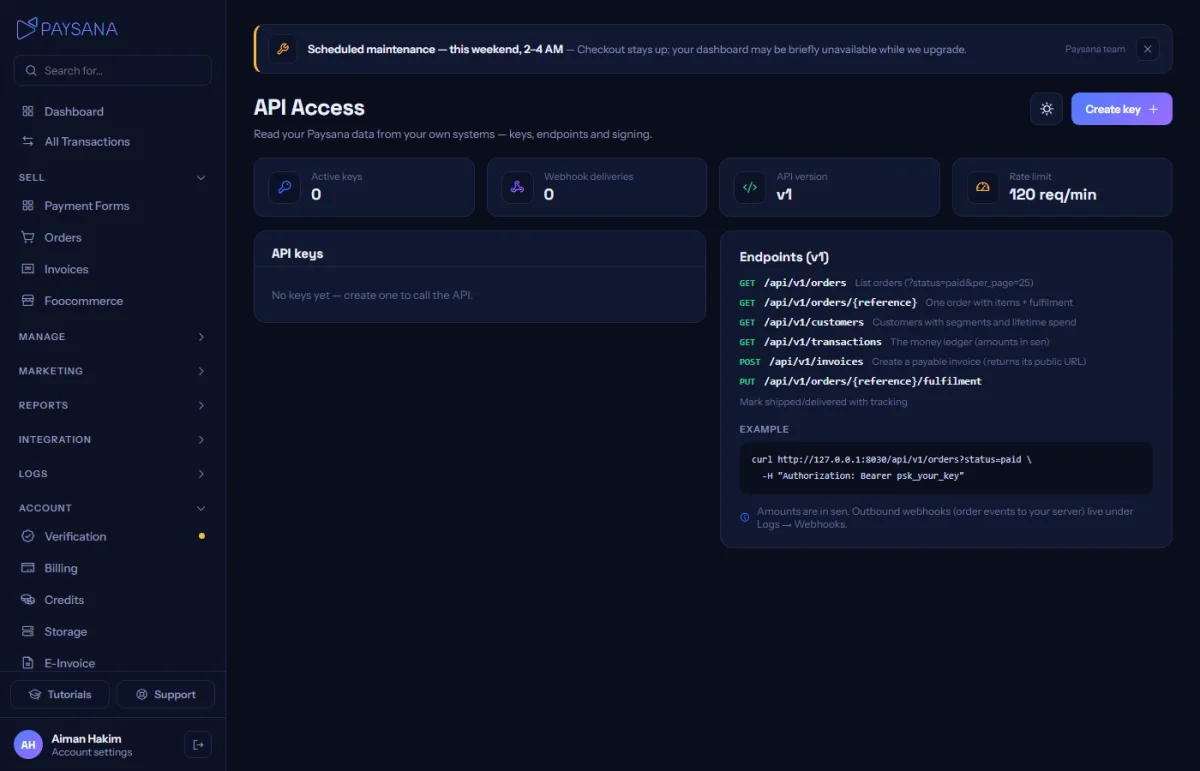This screenshot has width=1200, height=771.
Task: Click the /api/v1/customers endpoint text
Action: (x=814, y=322)
